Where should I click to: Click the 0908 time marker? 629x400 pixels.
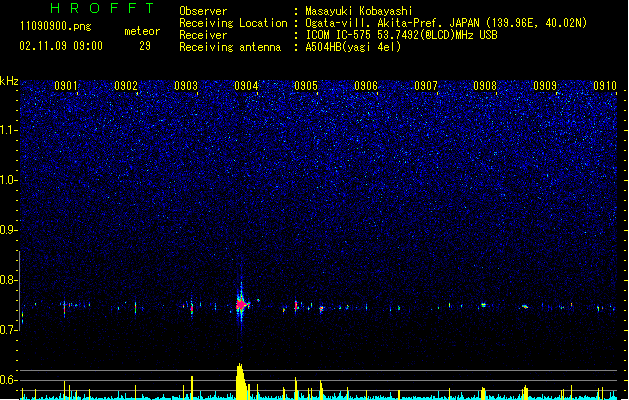(x=485, y=85)
